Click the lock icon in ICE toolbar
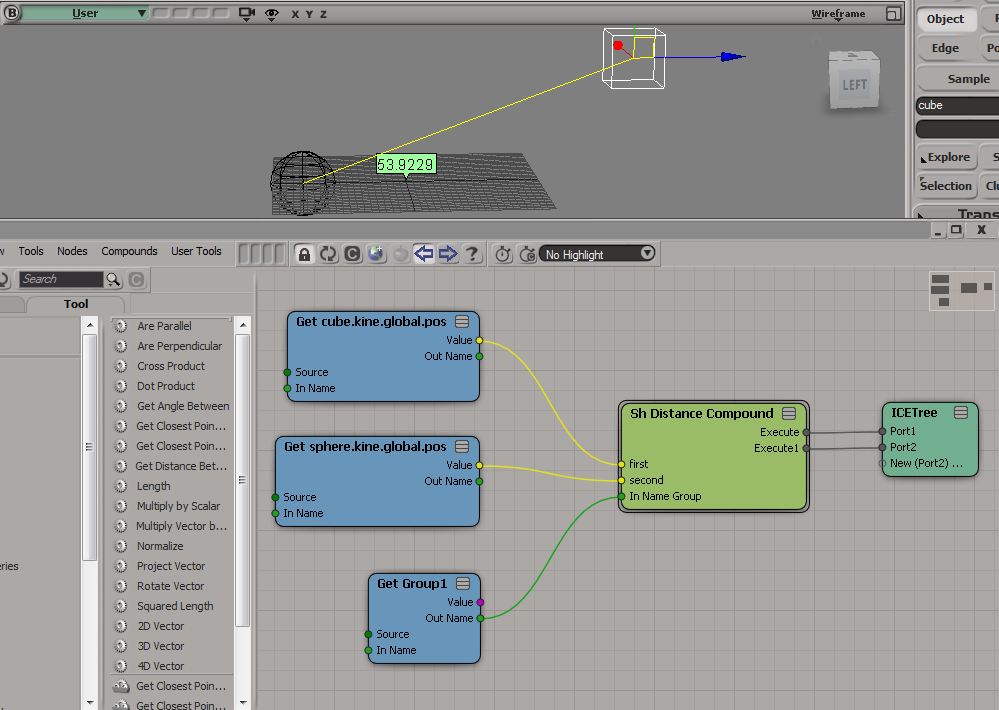999x710 pixels. [x=305, y=254]
